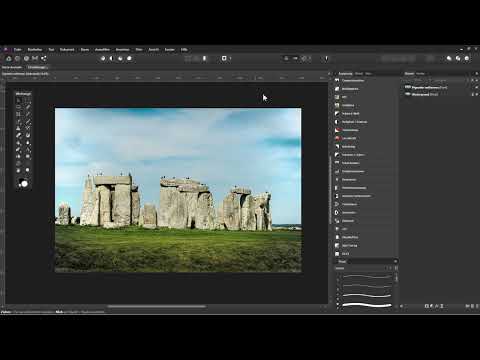Open the Datei menu
The height and width of the screenshot is (360, 480).
click(18, 49)
